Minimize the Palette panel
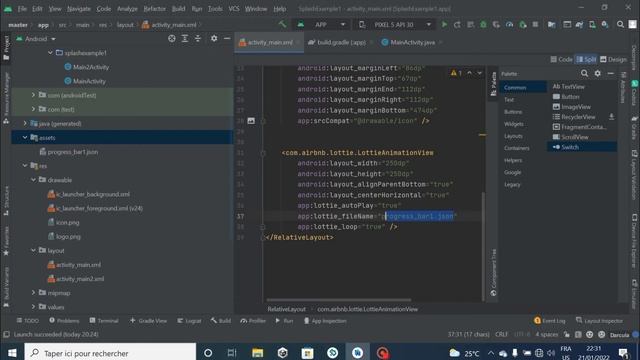The width and height of the screenshot is (640, 360). point(611,73)
